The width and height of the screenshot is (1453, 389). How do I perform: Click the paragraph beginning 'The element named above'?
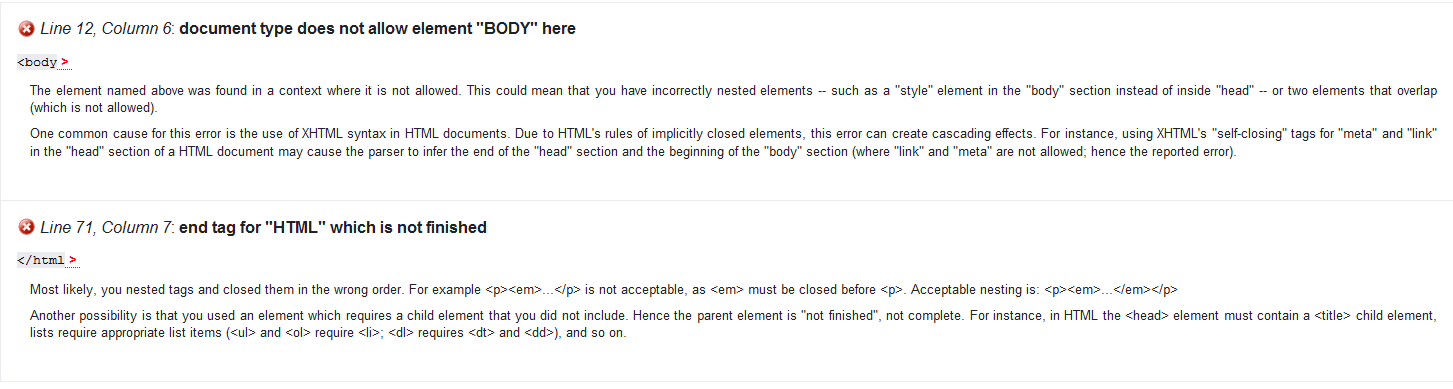(x=733, y=99)
